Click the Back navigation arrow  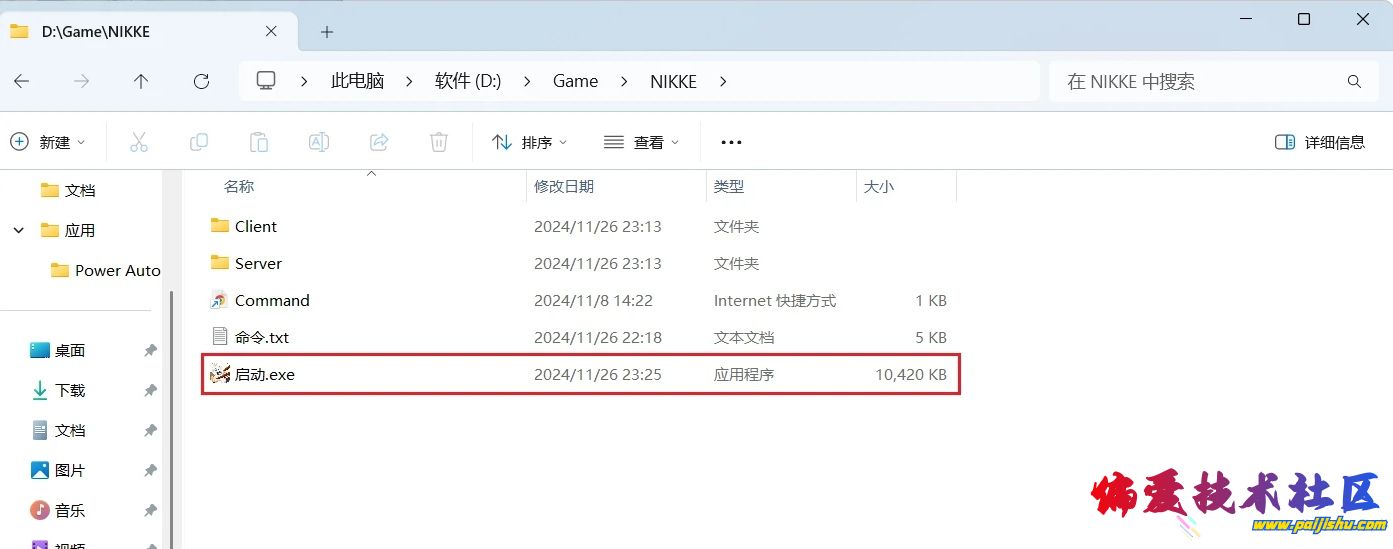click(21, 81)
